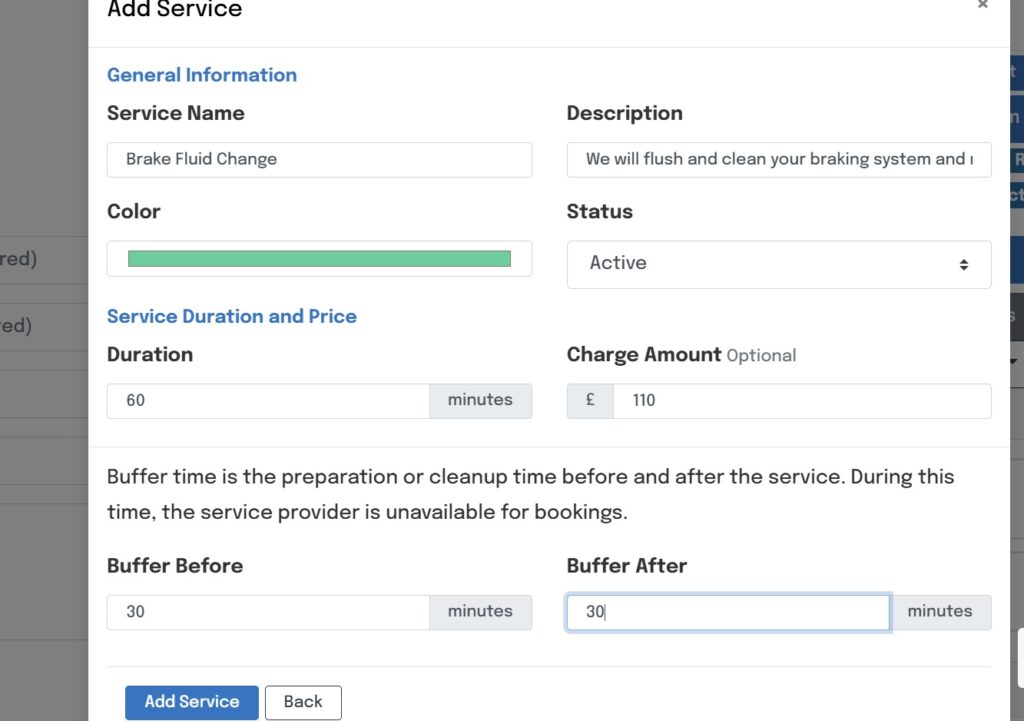The image size is (1024, 721).
Task: Focus the Buffer After input field
Action: [x=728, y=612]
